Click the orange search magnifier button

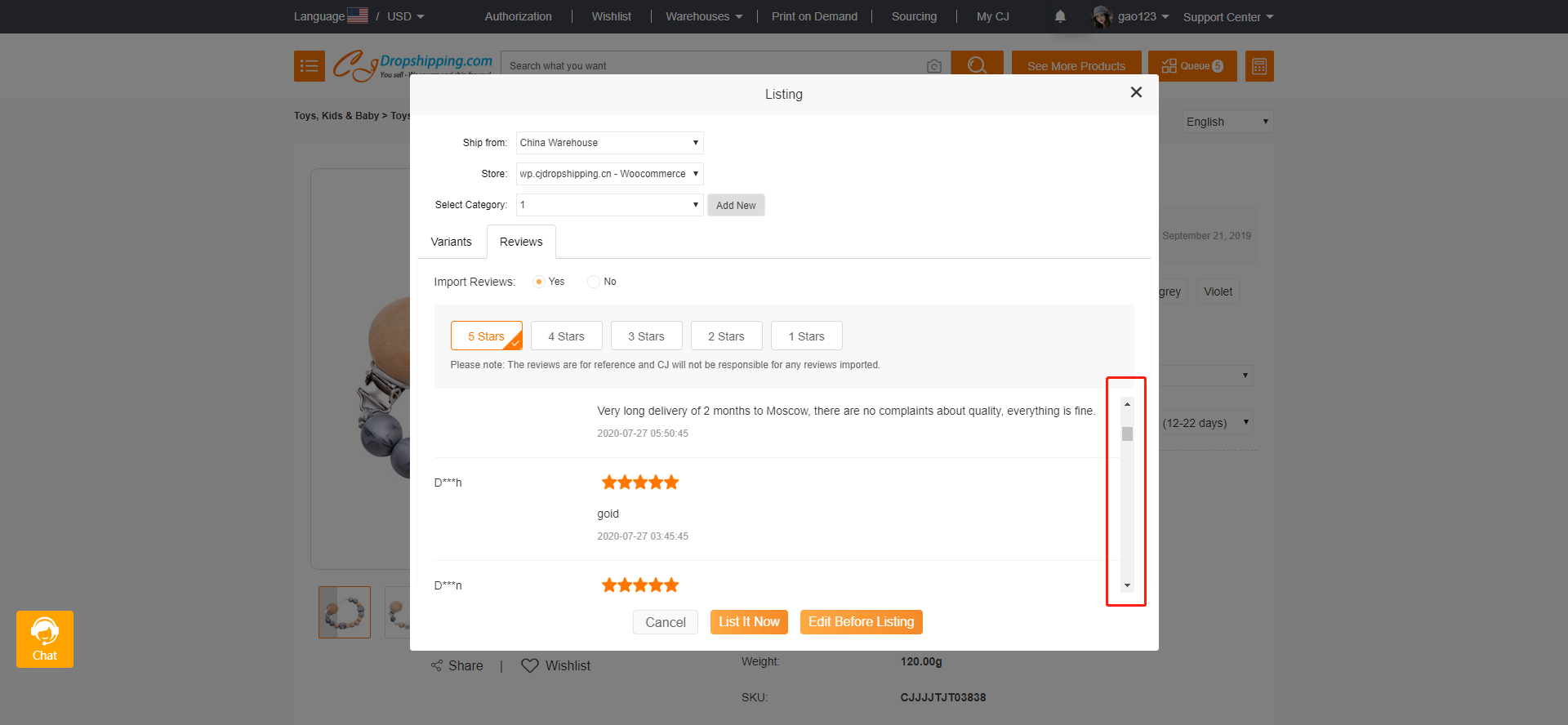click(977, 66)
